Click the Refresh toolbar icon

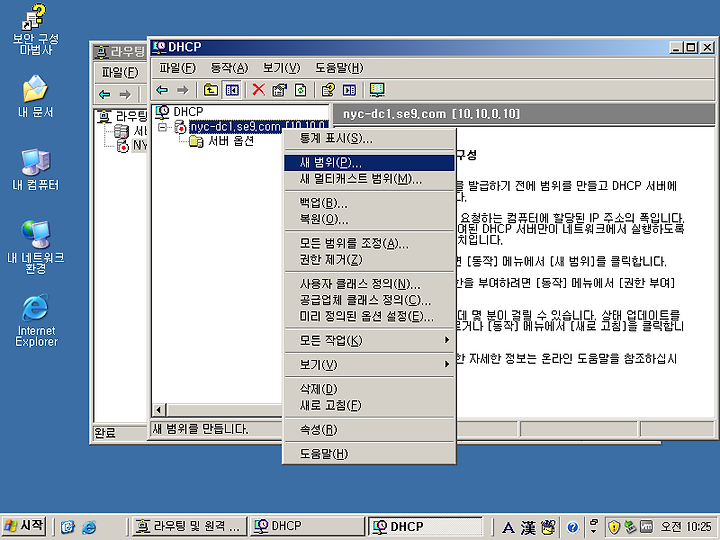tap(301, 90)
